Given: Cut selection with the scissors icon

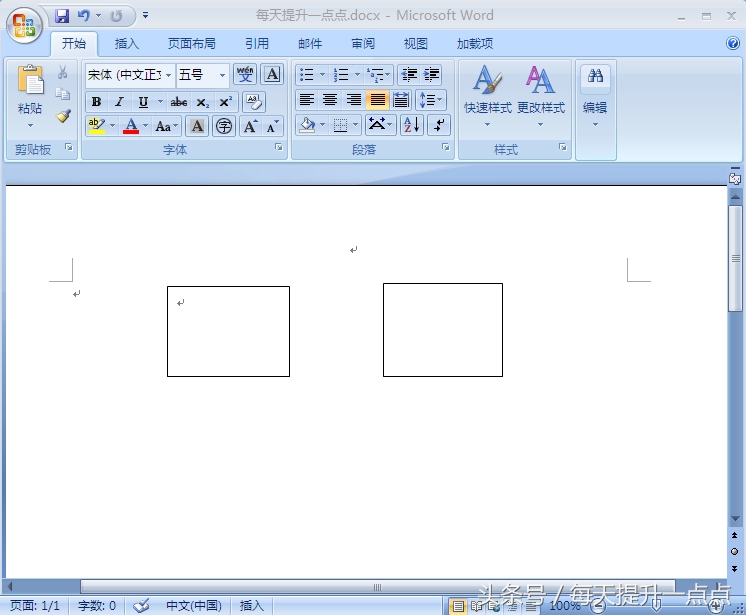Looking at the screenshot, I should click(x=62, y=72).
